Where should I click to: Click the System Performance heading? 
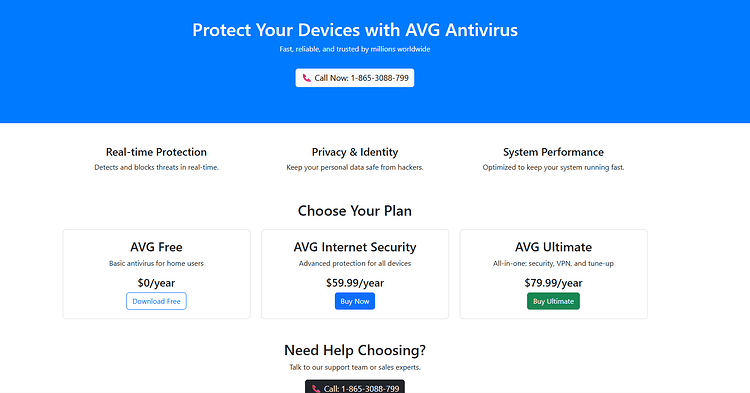[x=553, y=152]
